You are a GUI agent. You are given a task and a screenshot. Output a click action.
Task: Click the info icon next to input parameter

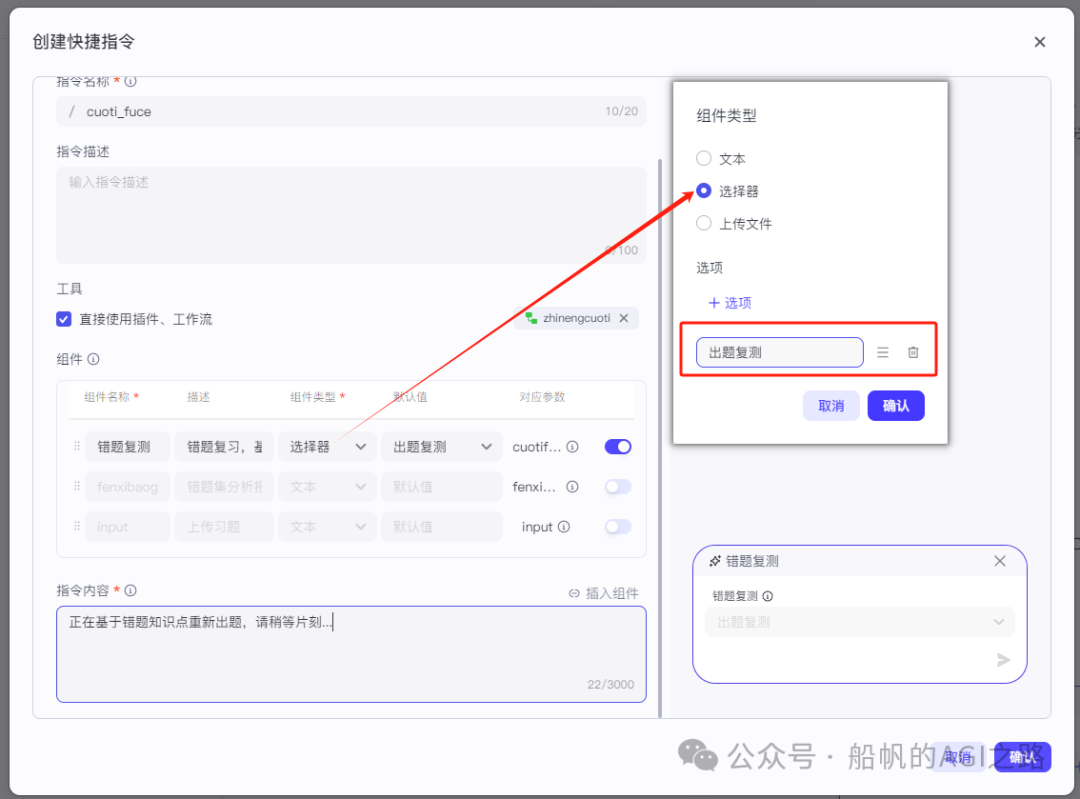click(563, 526)
